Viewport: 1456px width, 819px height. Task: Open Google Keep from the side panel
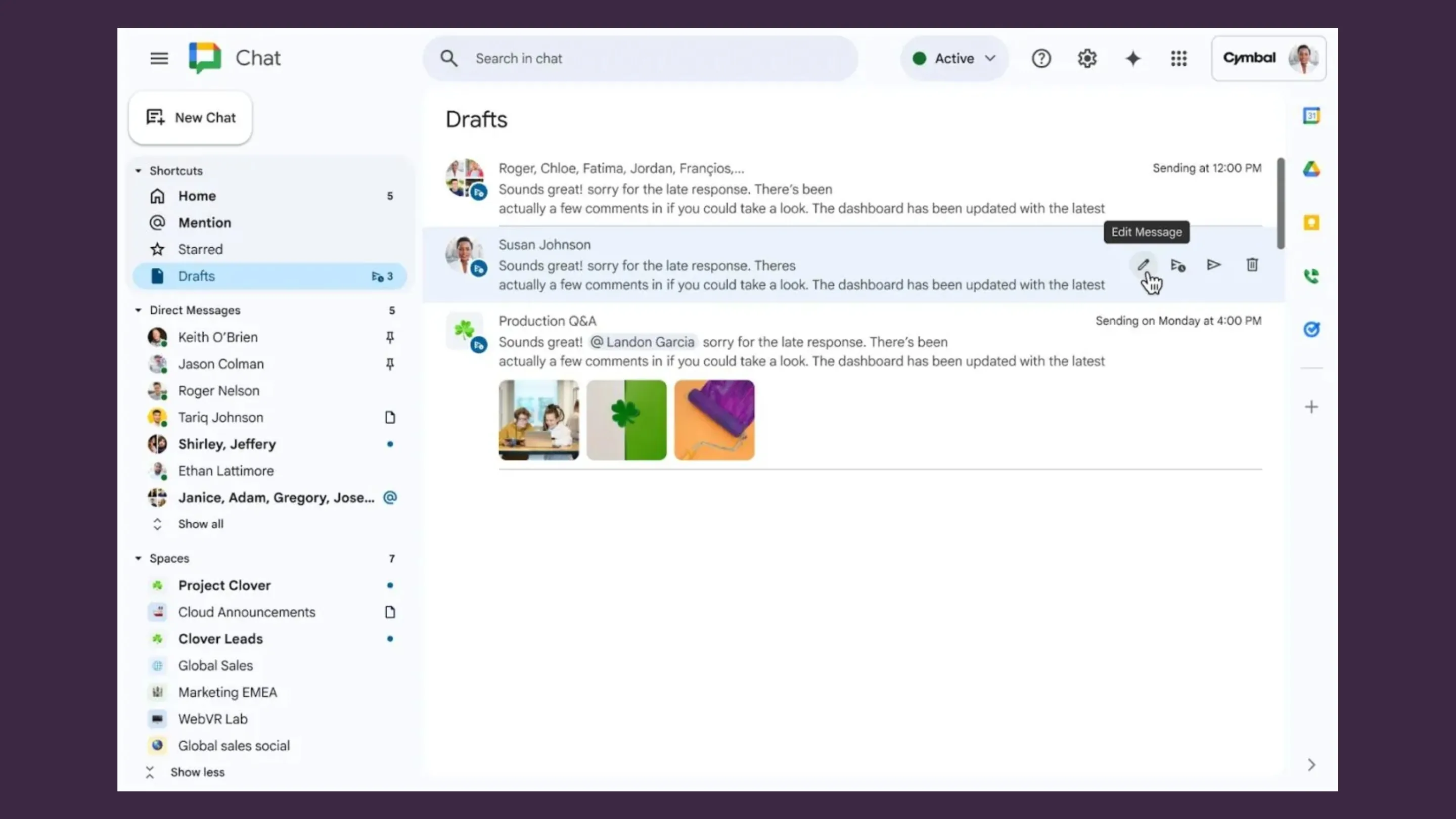point(1311,222)
